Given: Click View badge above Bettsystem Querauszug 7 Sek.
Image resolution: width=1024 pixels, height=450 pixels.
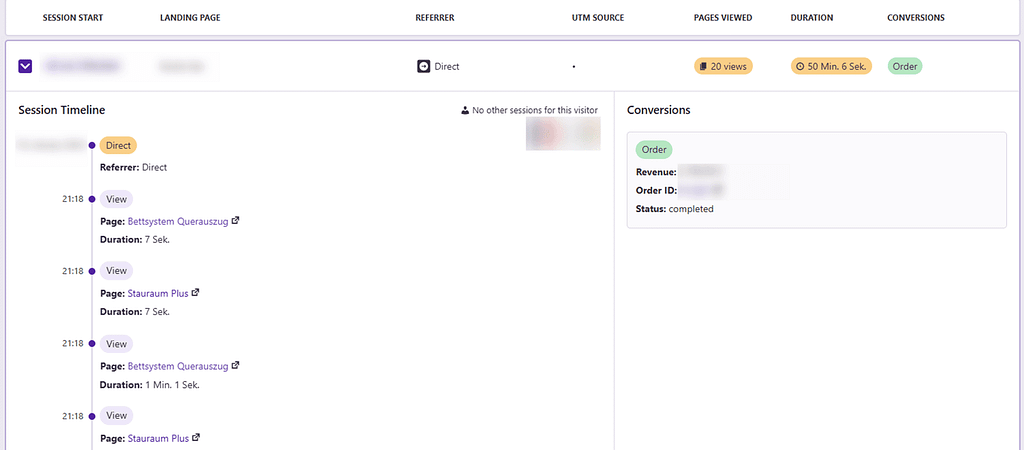Looking at the screenshot, I should pyautogui.click(x=116, y=199).
